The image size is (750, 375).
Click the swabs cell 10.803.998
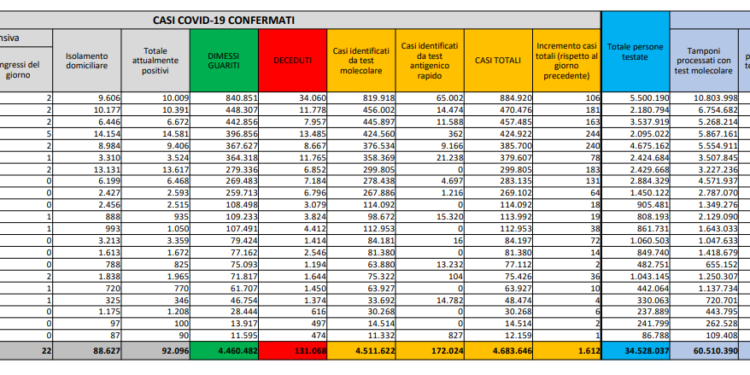click(704, 98)
